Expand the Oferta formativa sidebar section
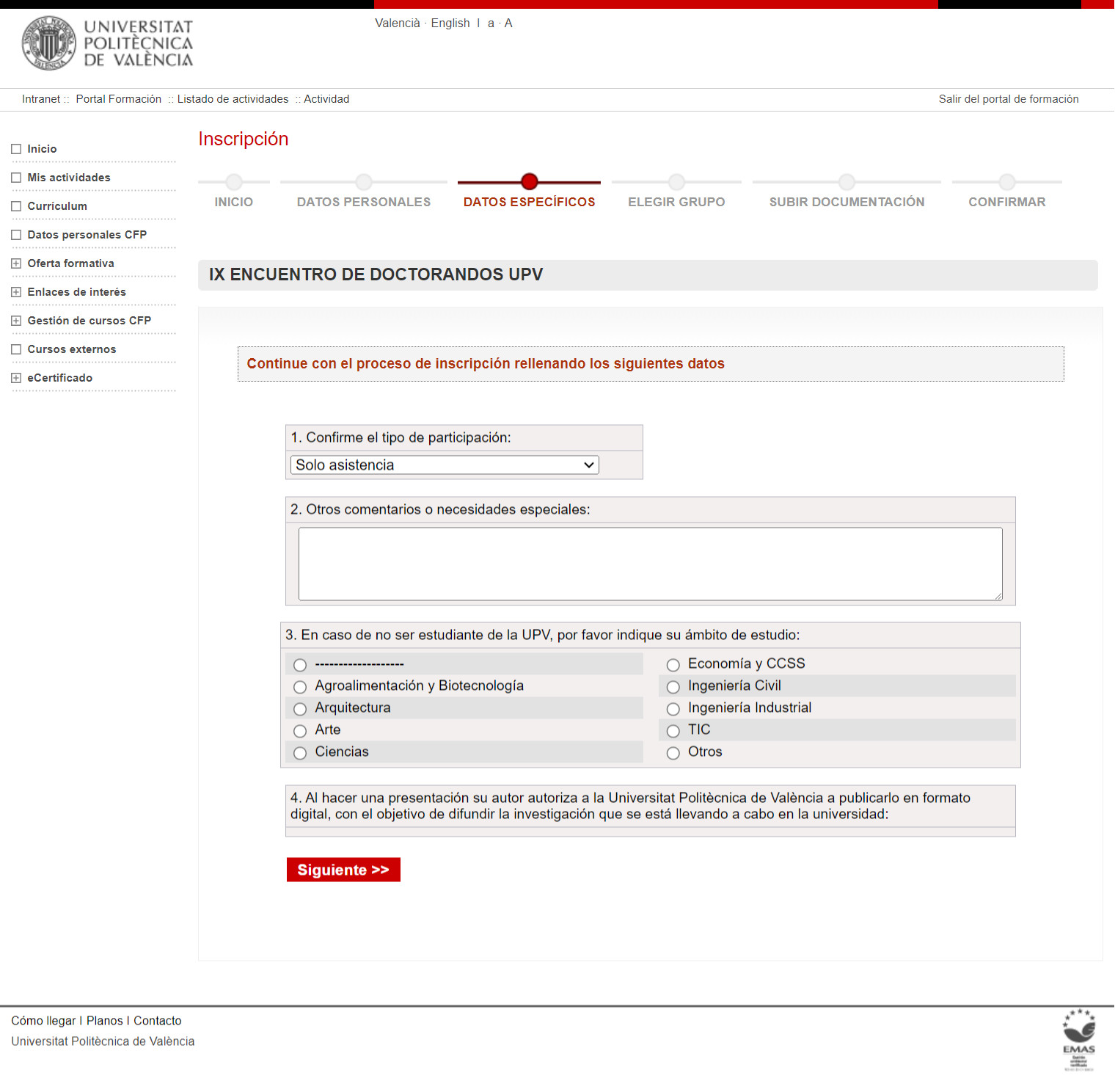1115x1092 pixels. click(x=16, y=263)
